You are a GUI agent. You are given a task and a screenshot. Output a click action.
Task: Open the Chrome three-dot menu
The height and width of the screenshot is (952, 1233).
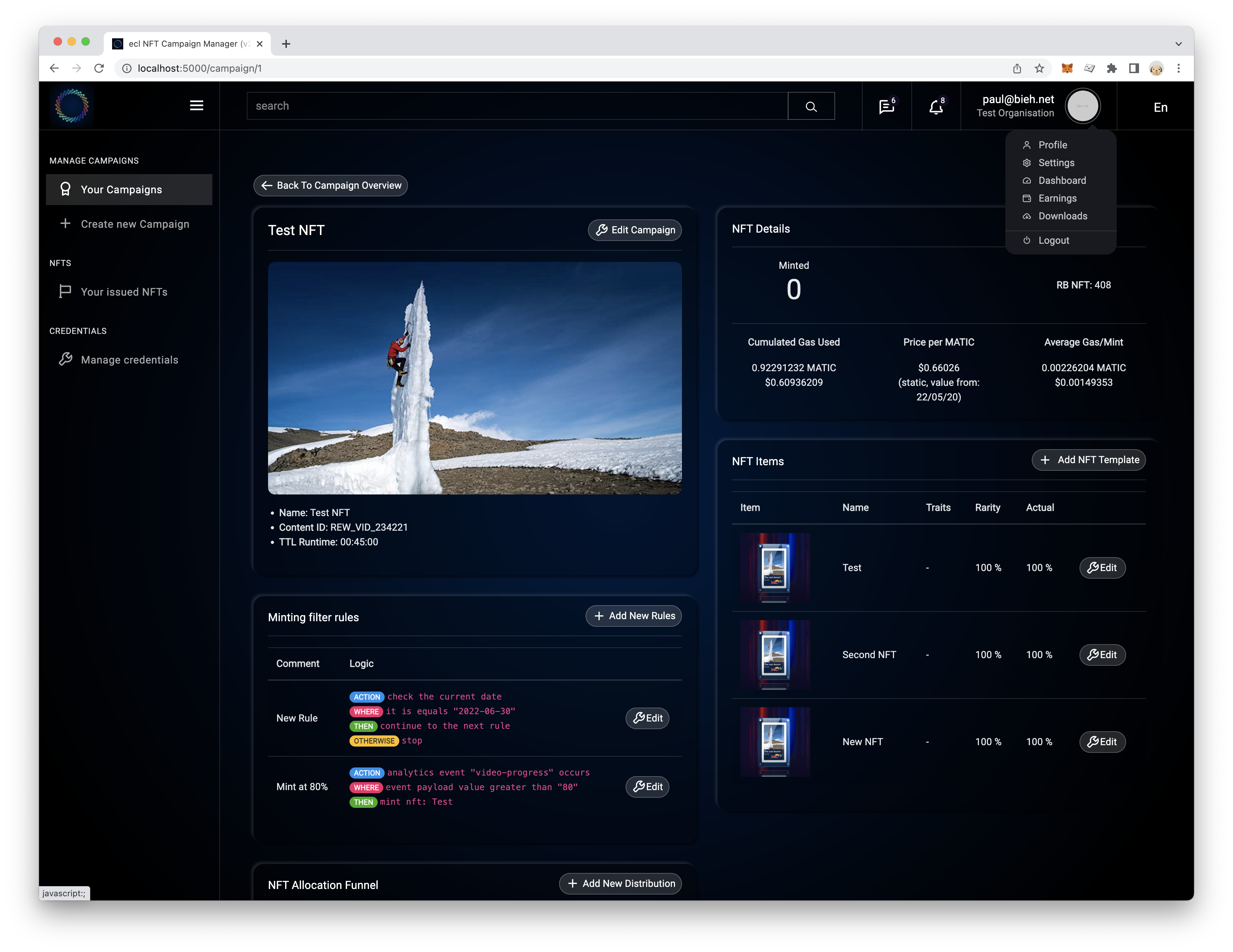point(1178,68)
